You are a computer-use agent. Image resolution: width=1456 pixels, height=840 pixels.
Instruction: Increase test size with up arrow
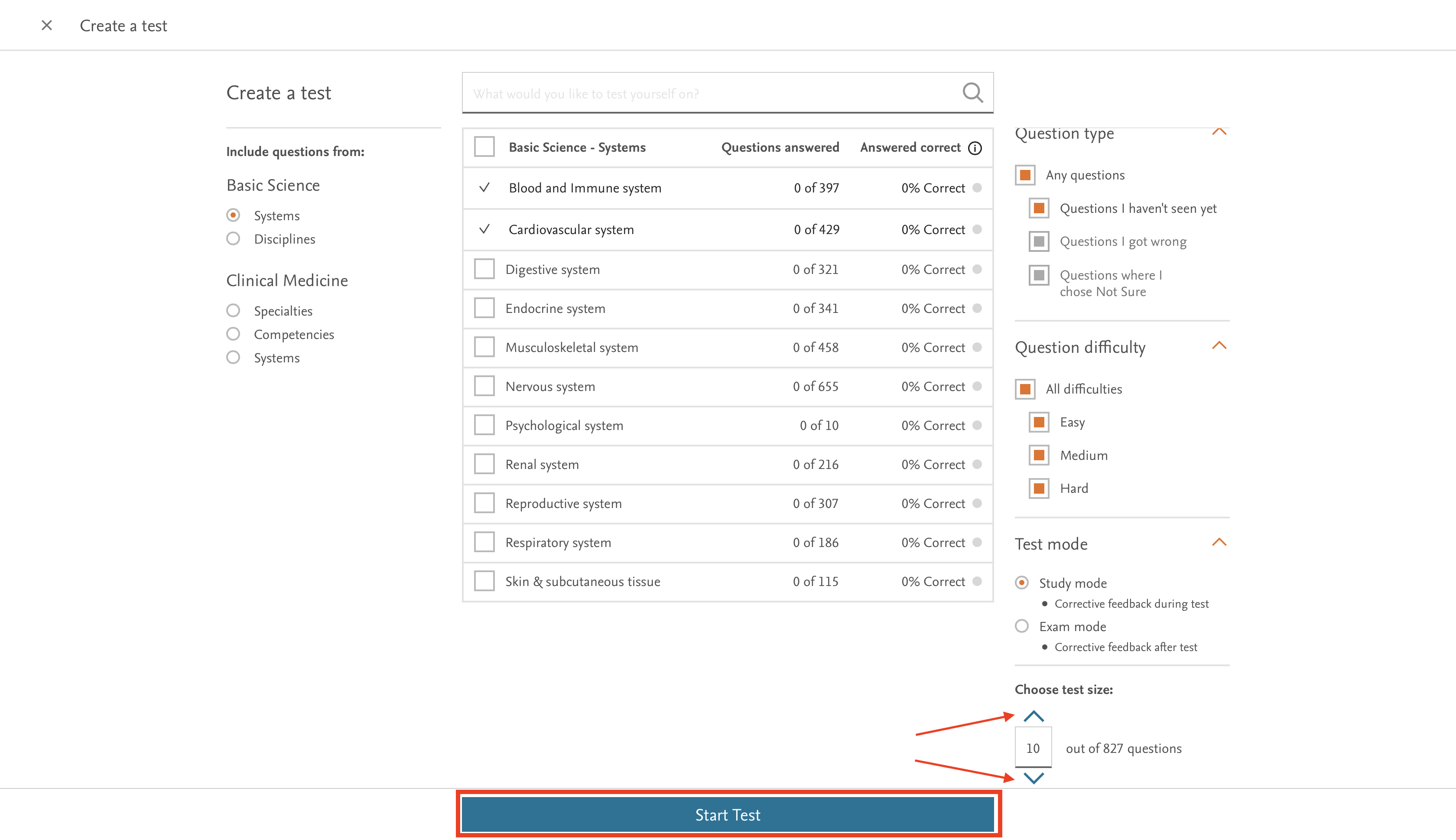point(1033,716)
